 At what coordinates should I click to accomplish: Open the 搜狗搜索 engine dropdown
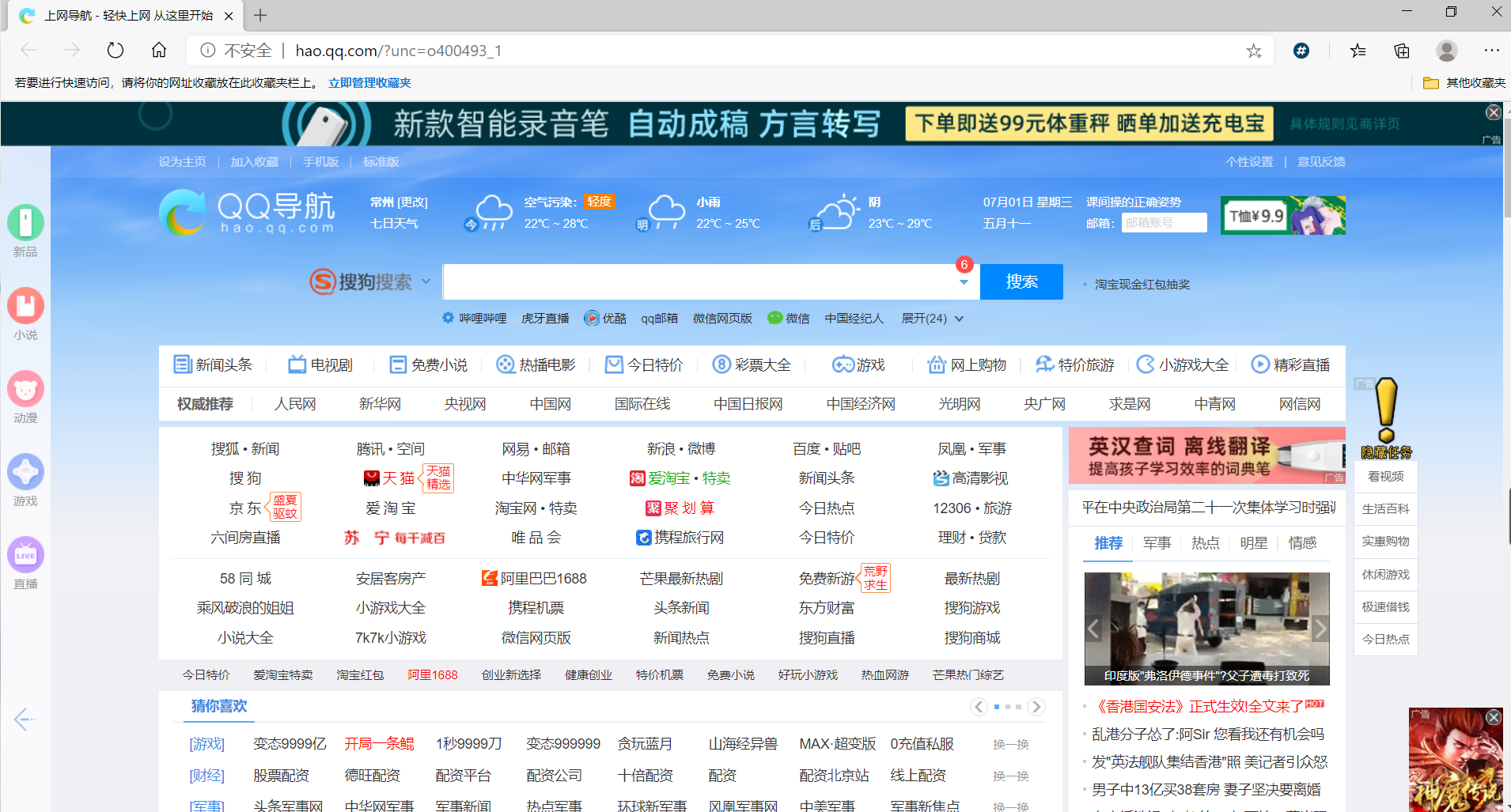click(426, 281)
